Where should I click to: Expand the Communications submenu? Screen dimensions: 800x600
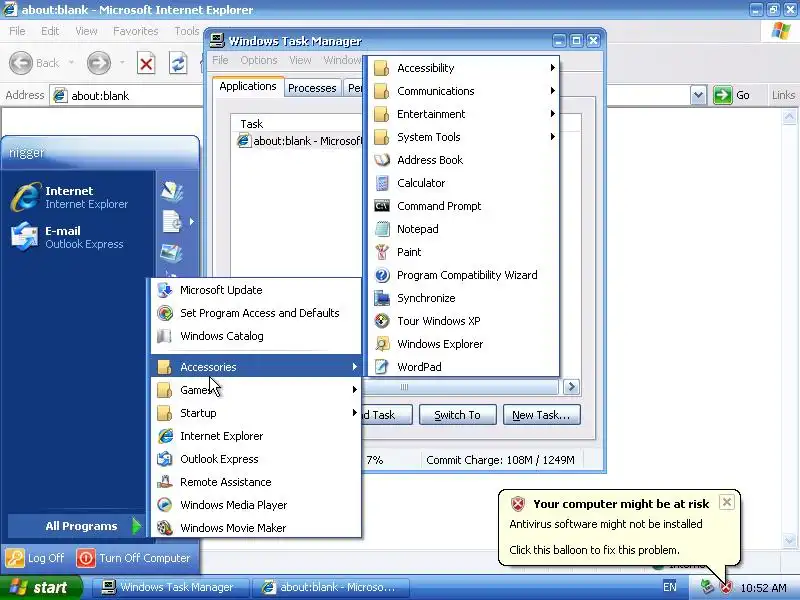click(x=463, y=91)
